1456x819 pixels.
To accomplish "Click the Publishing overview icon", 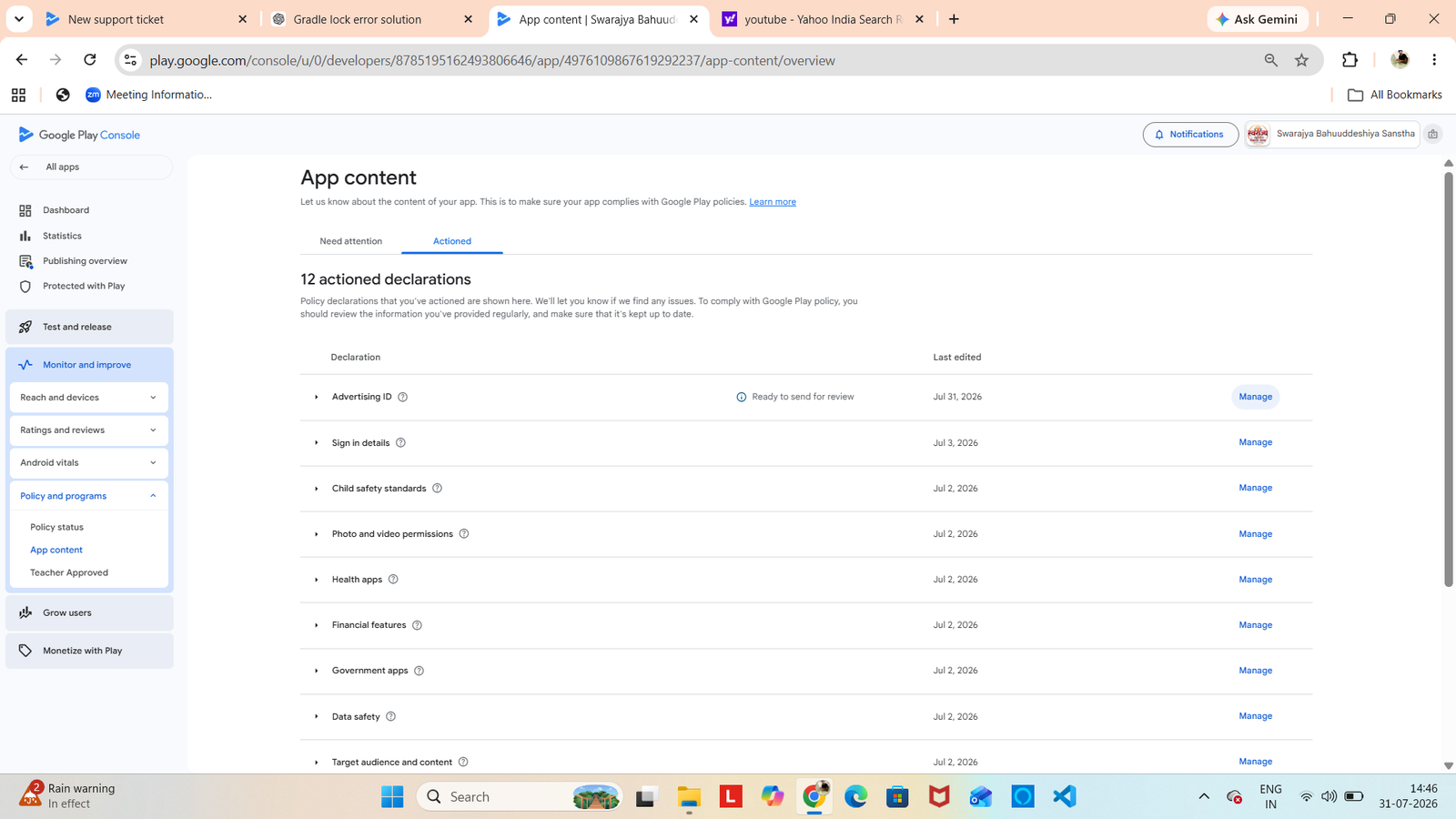I will point(25,261).
